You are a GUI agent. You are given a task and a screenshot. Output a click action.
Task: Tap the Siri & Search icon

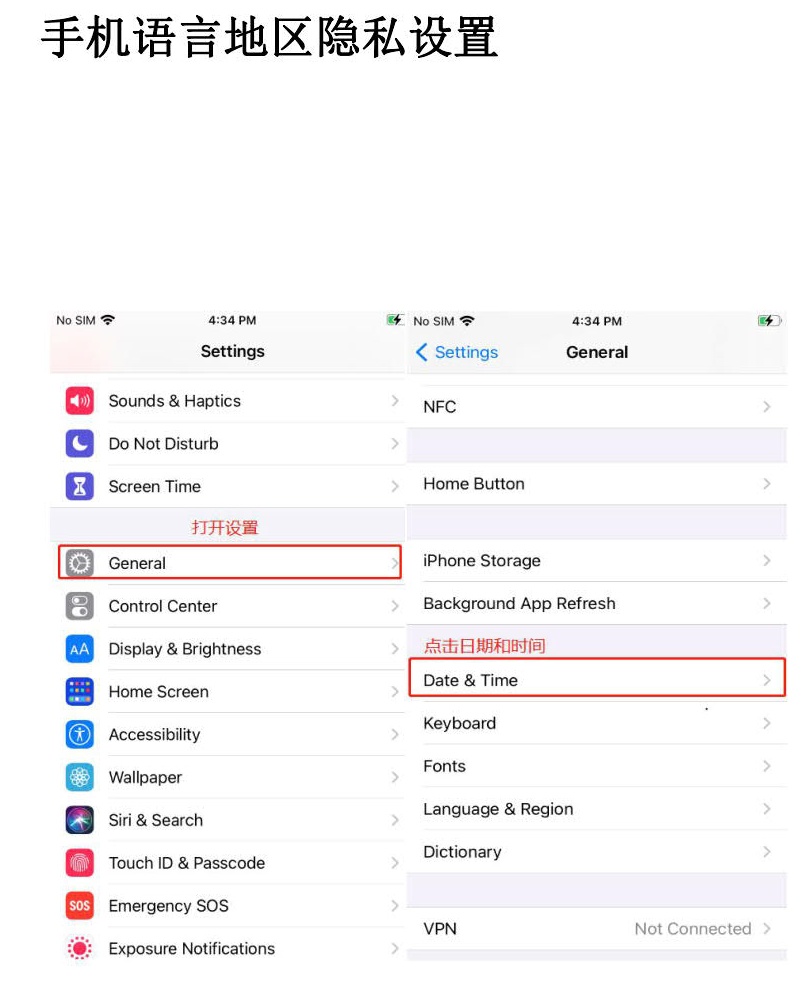click(79, 820)
